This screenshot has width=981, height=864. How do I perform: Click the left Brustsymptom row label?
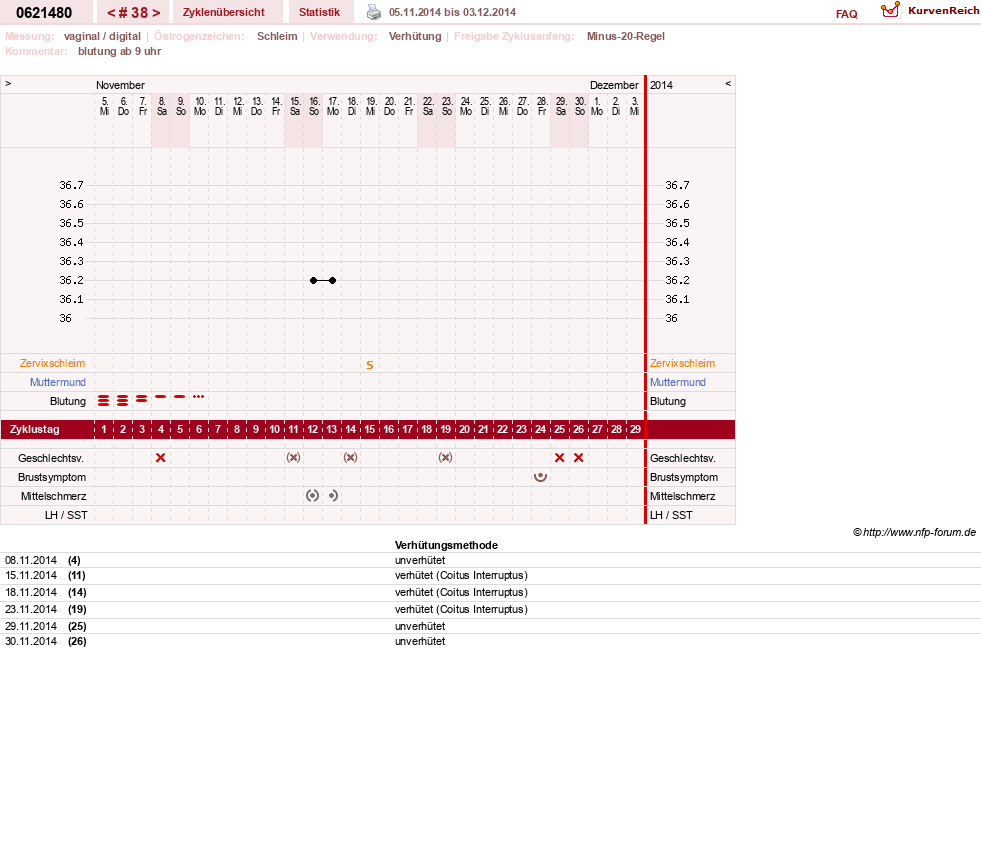(x=52, y=477)
